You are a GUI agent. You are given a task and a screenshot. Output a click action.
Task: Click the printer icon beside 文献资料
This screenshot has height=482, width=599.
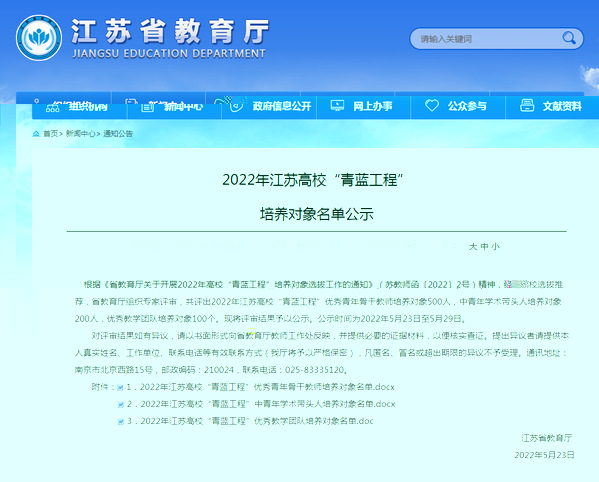pos(527,105)
